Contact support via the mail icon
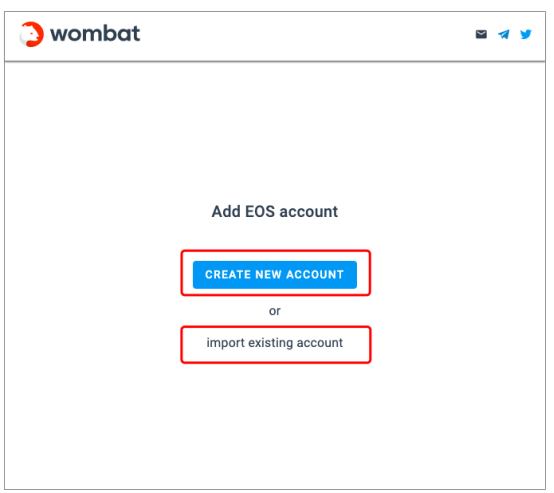 click(x=481, y=34)
